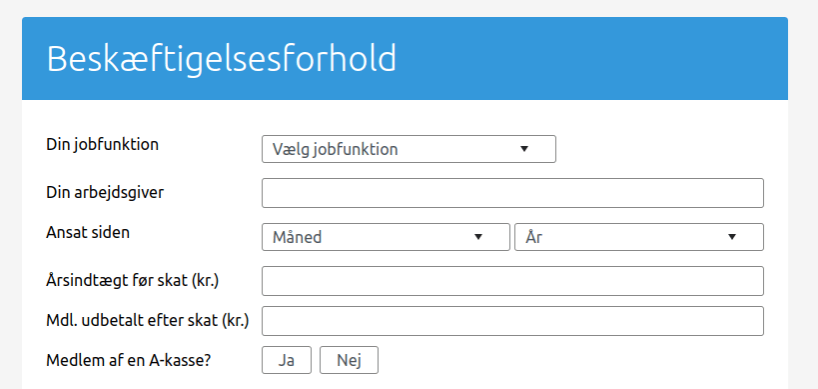Click the arrow on the Måned dropdown

[x=478, y=237]
